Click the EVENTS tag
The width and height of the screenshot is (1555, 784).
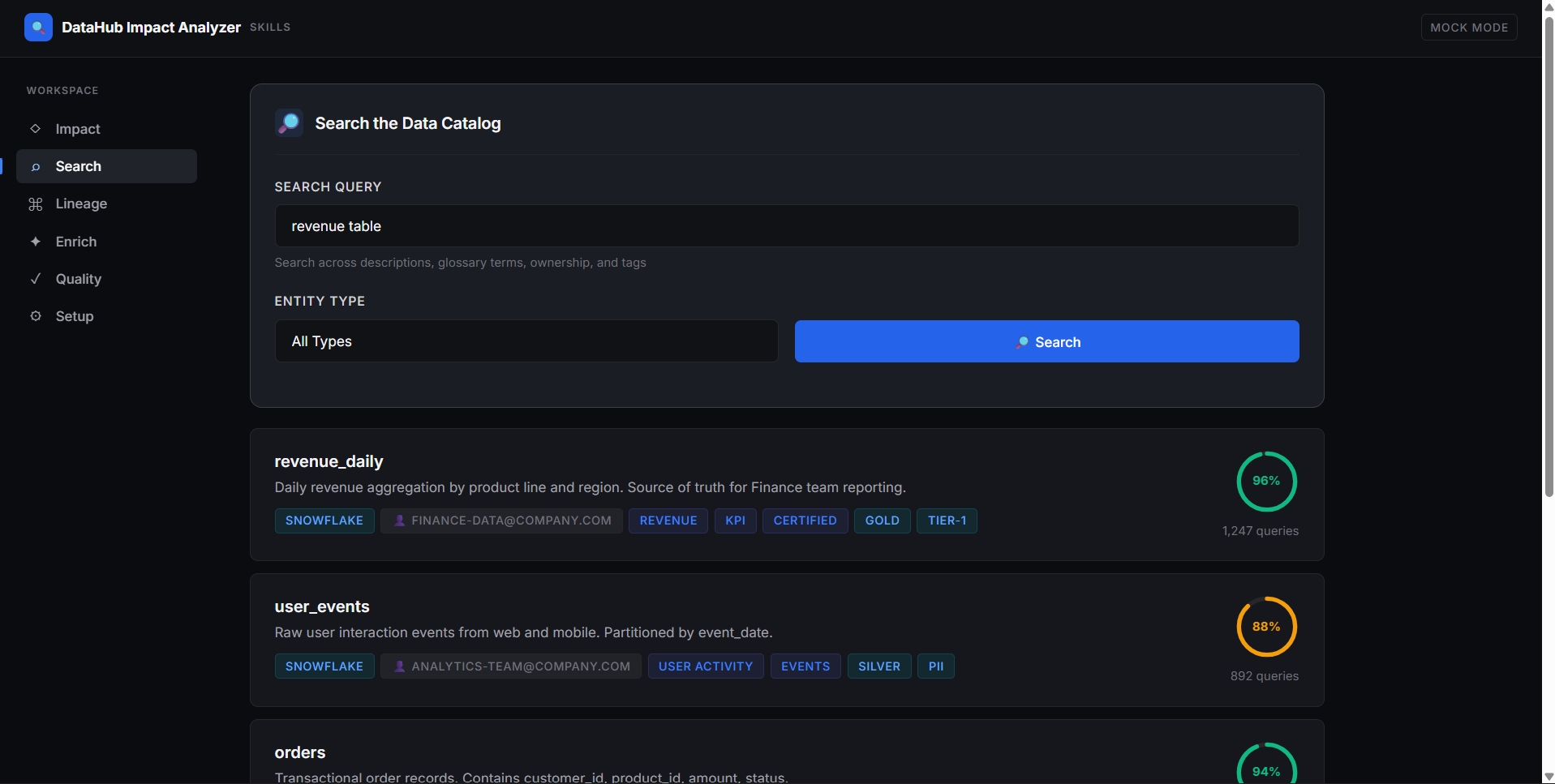[805, 666]
